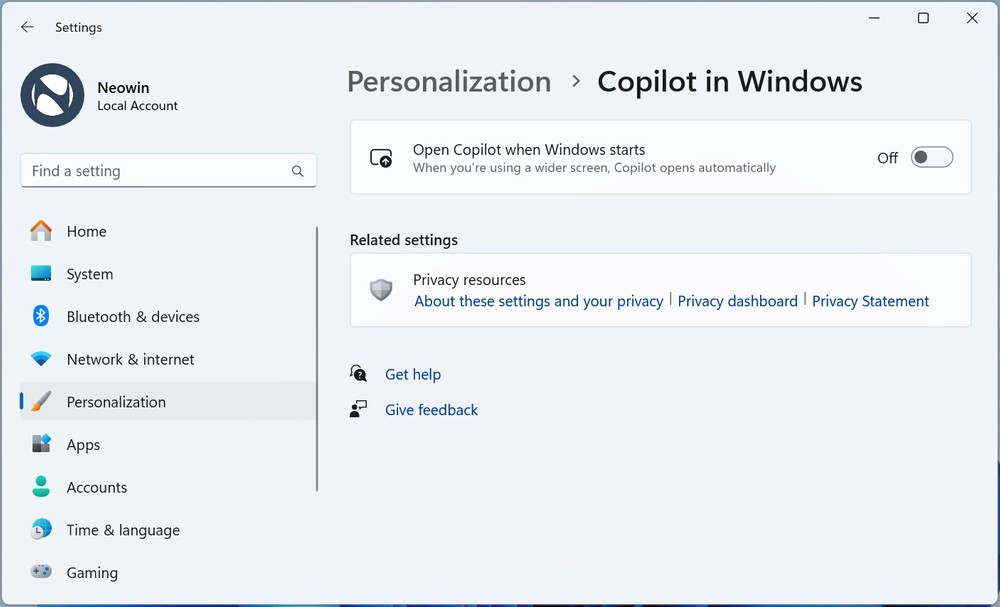The height and width of the screenshot is (607, 1000).
Task: Open About these settings and your privacy
Action: (x=539, y=301)
